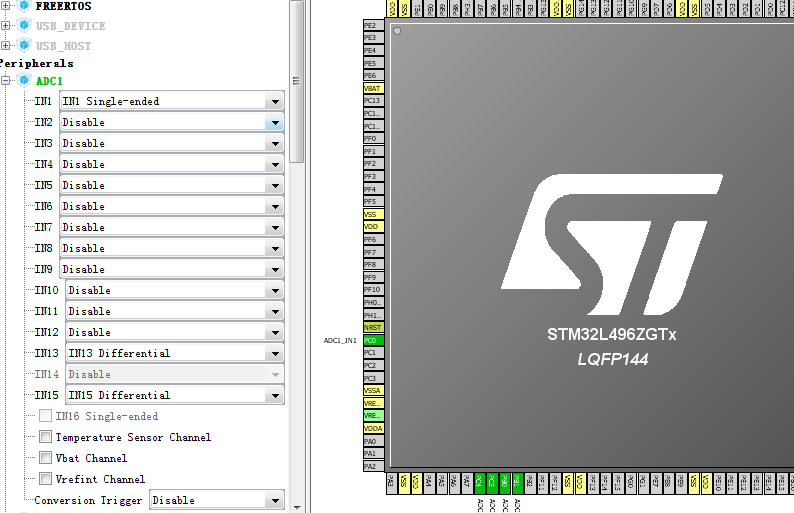794x513 pixels.
Task: Collapse the ADC1 tree node
Action: coord(6,81)
